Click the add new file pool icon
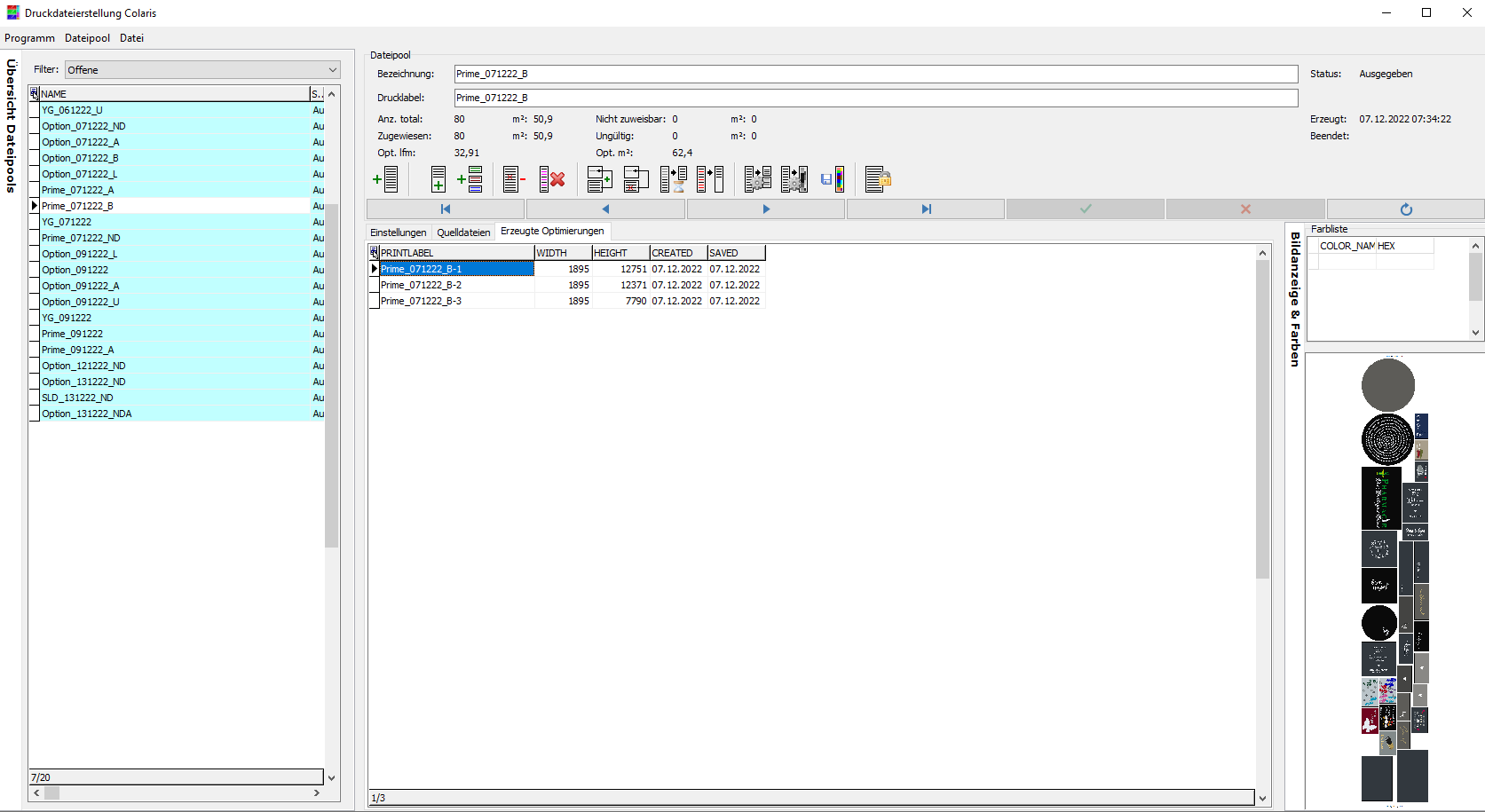The image size is (1485, 812). point(386,179)
